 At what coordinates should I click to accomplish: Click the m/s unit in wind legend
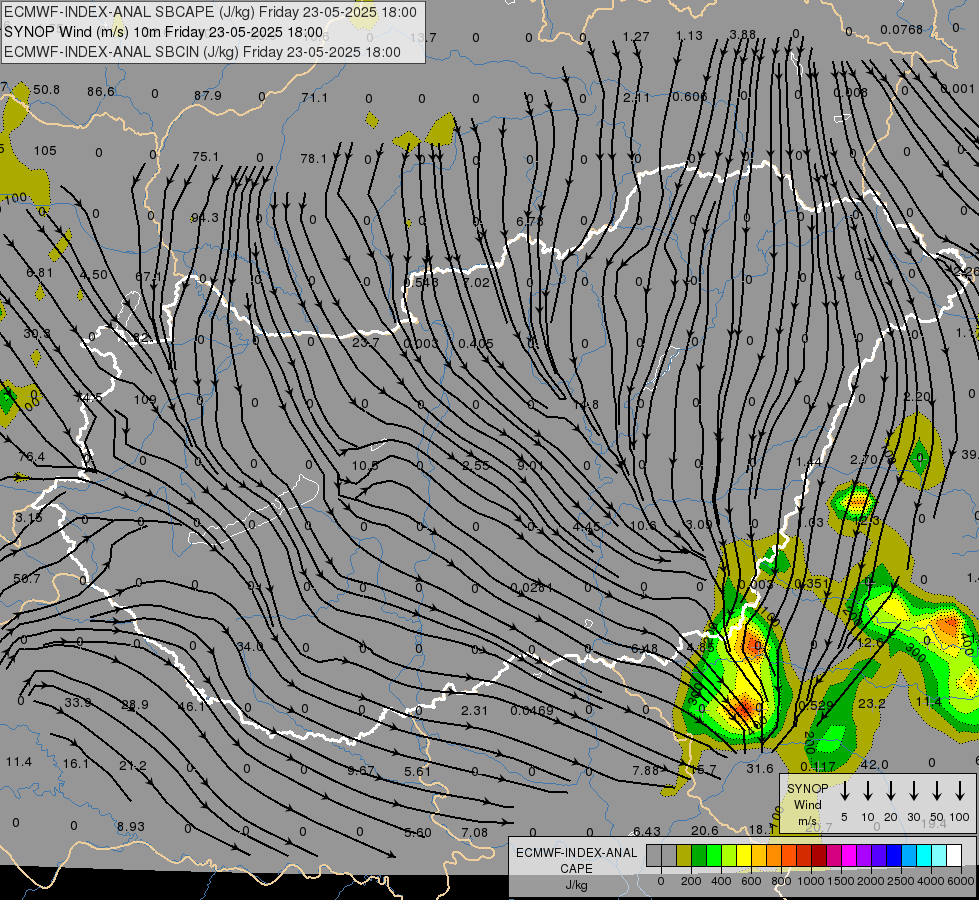(x=807, y=821)
